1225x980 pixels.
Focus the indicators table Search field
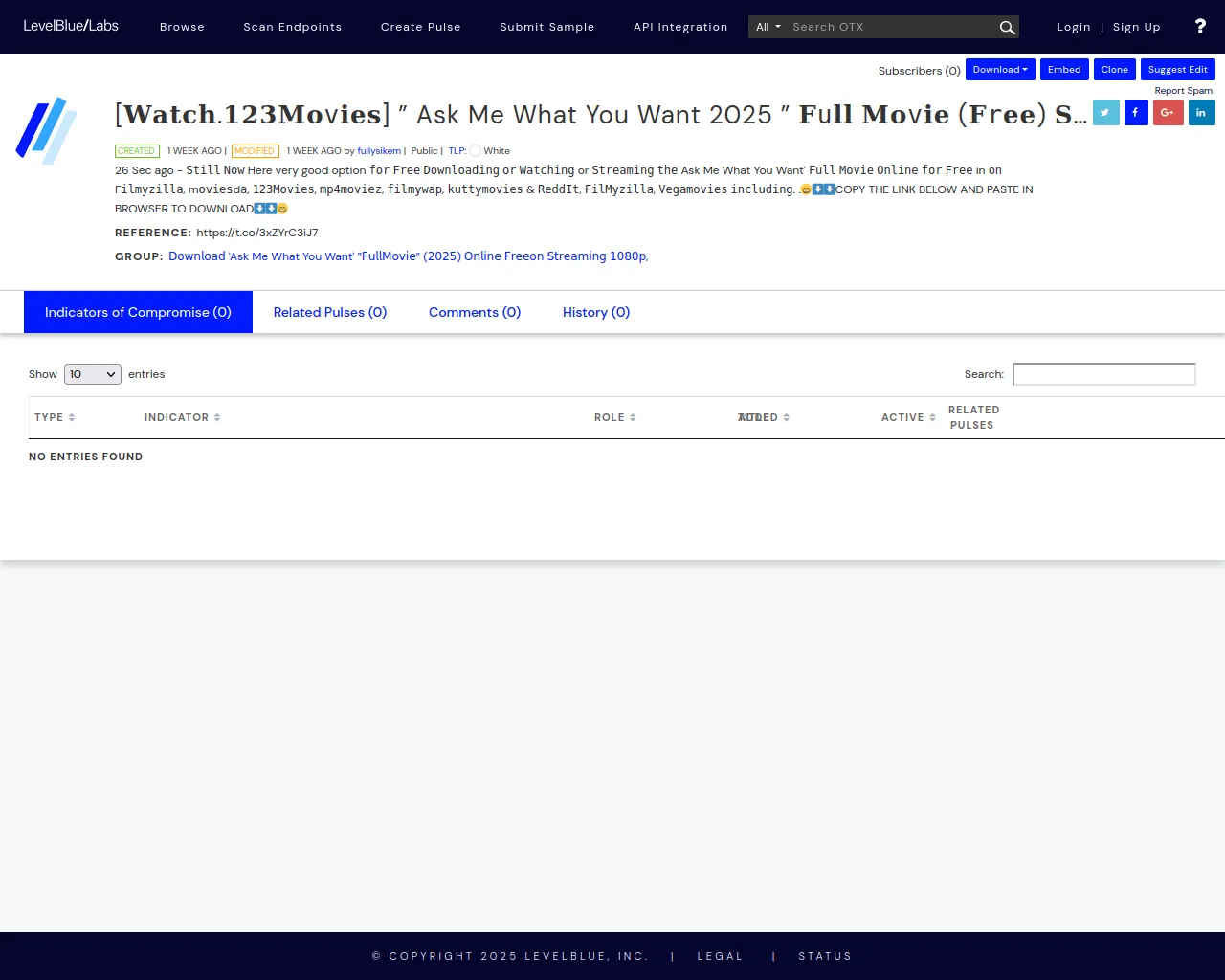pos(1104,374)
